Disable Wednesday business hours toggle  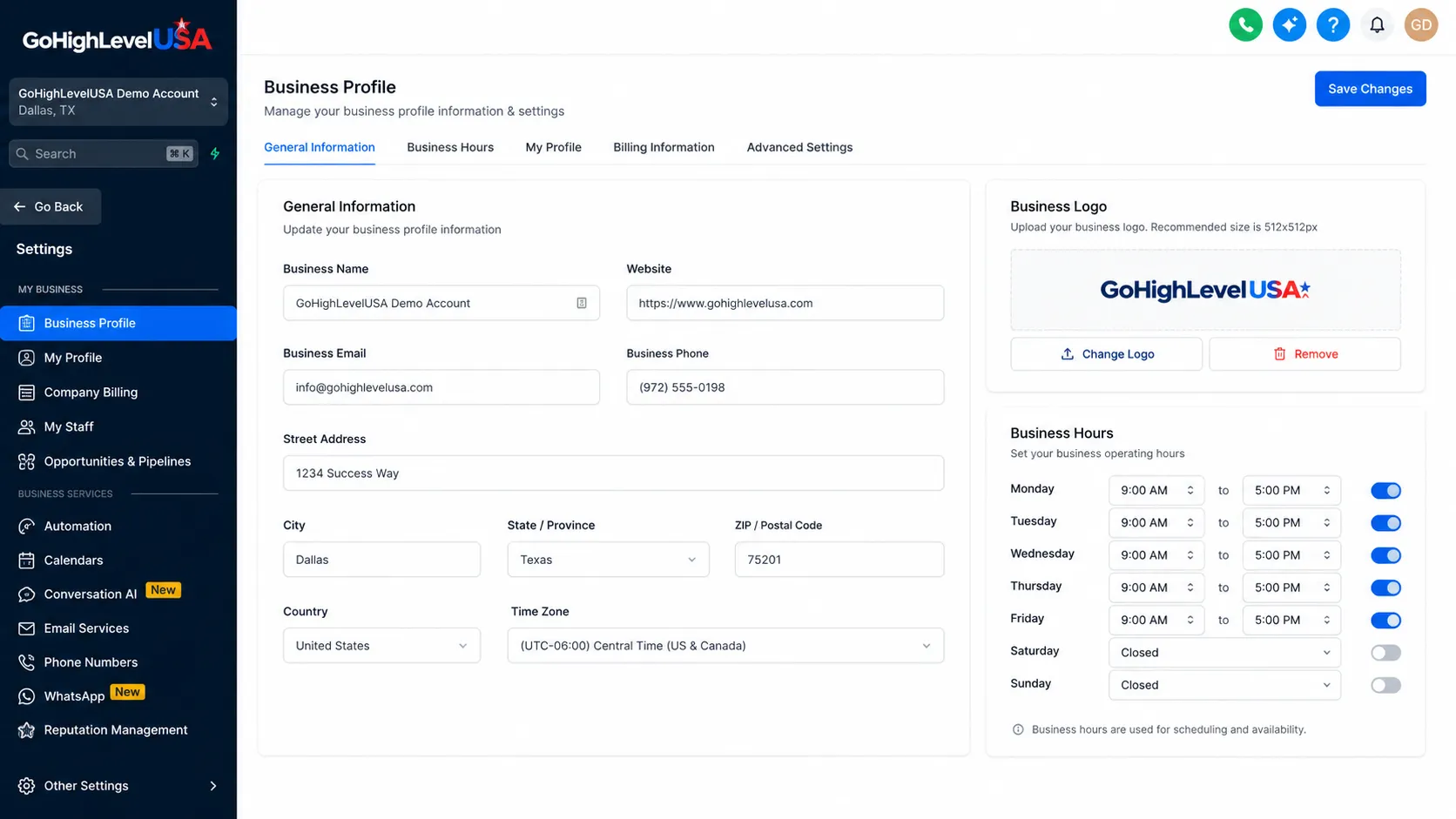pos(1385,555)
